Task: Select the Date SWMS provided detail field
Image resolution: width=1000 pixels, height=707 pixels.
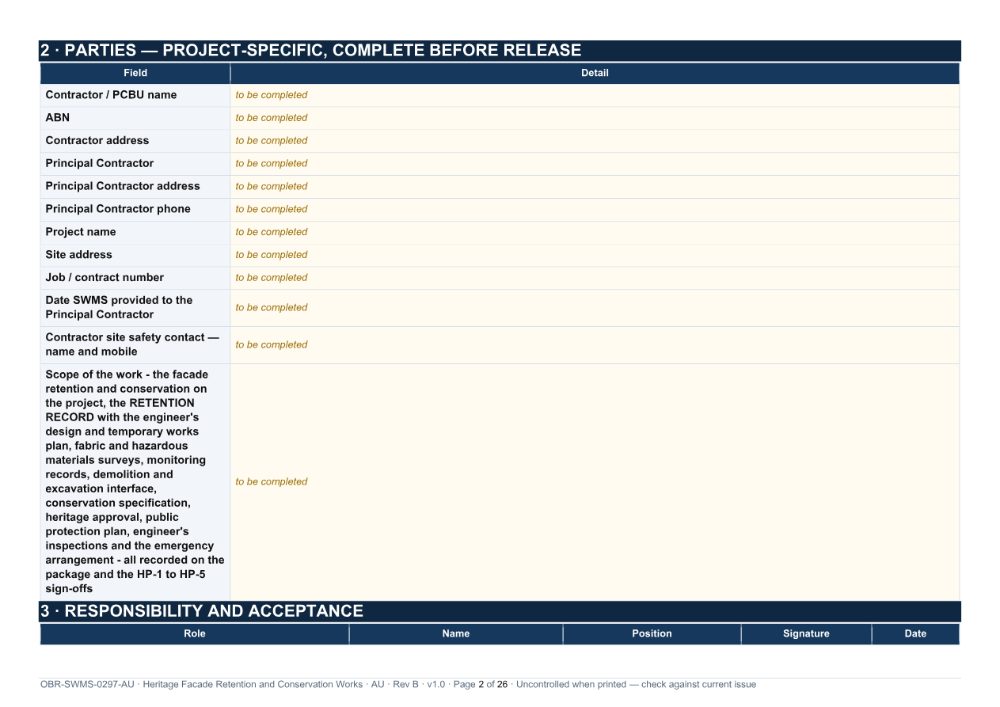Action: (594, 308)
